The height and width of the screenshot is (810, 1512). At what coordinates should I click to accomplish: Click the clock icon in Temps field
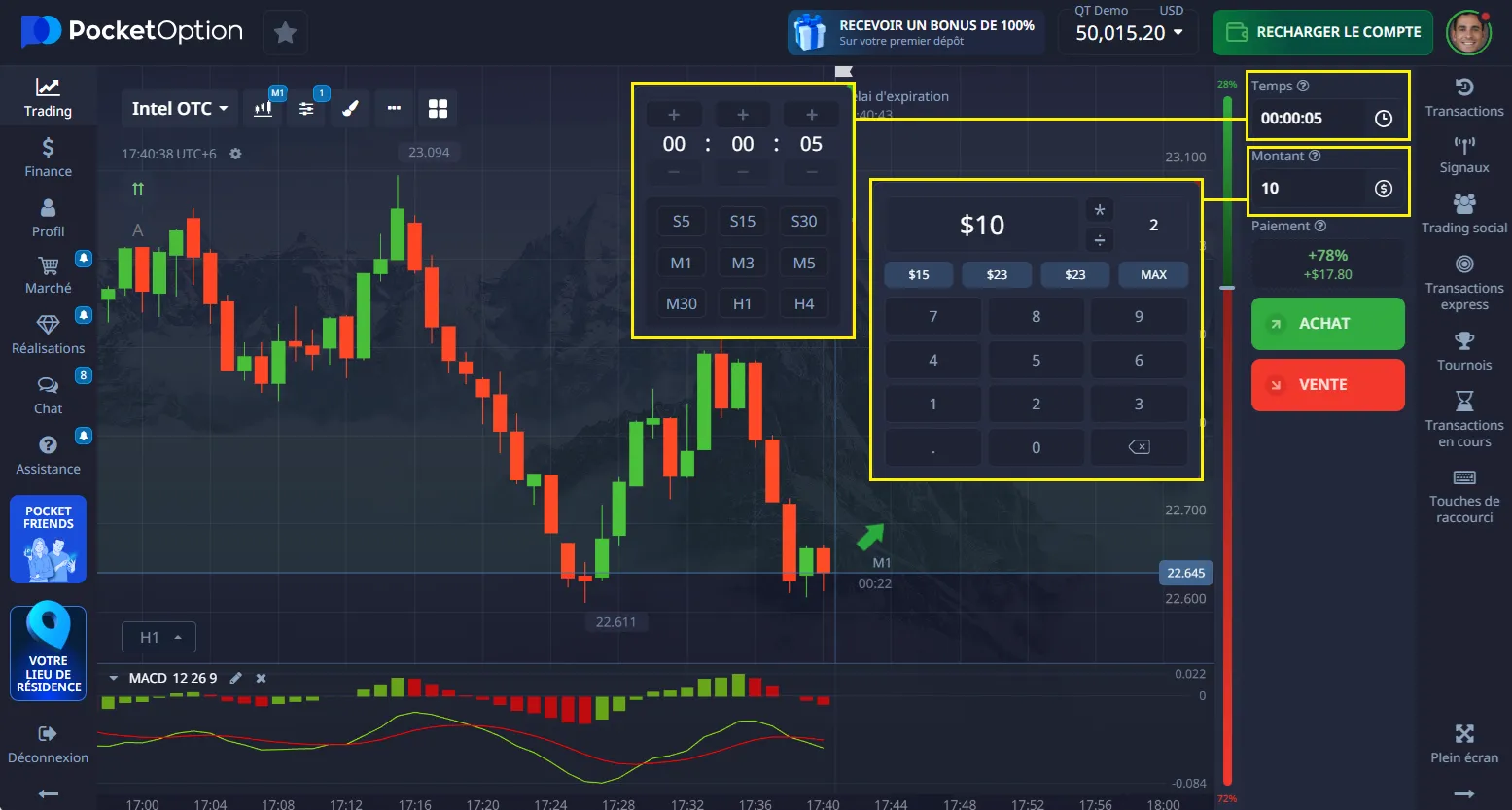(x=1383, y=119)
